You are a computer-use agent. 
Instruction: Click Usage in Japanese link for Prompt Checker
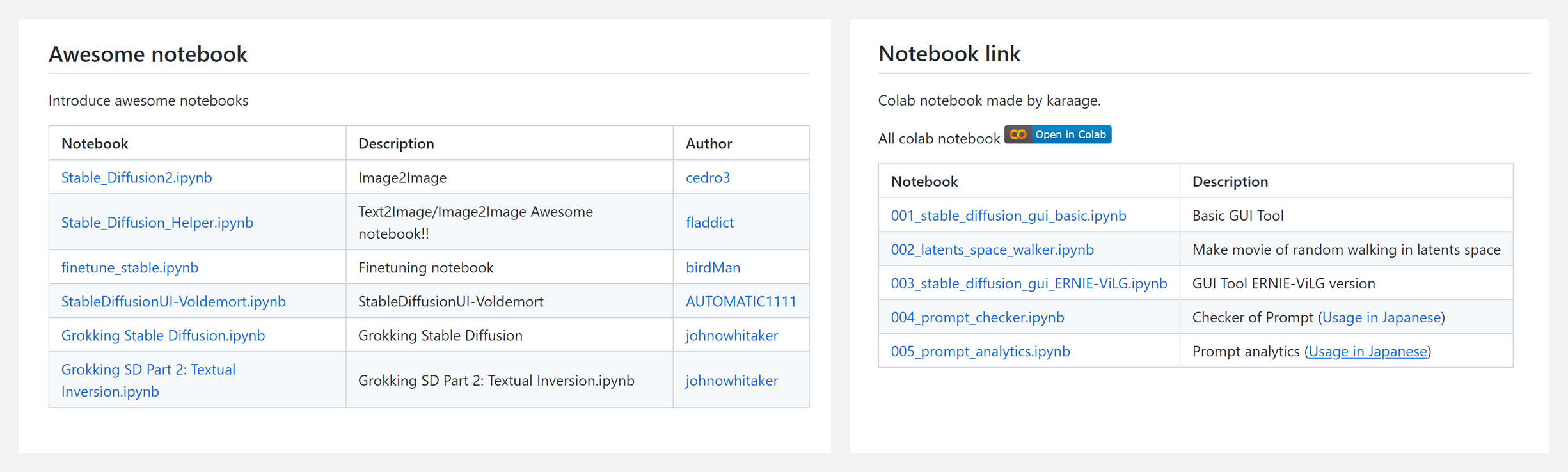pos(1381,317)
